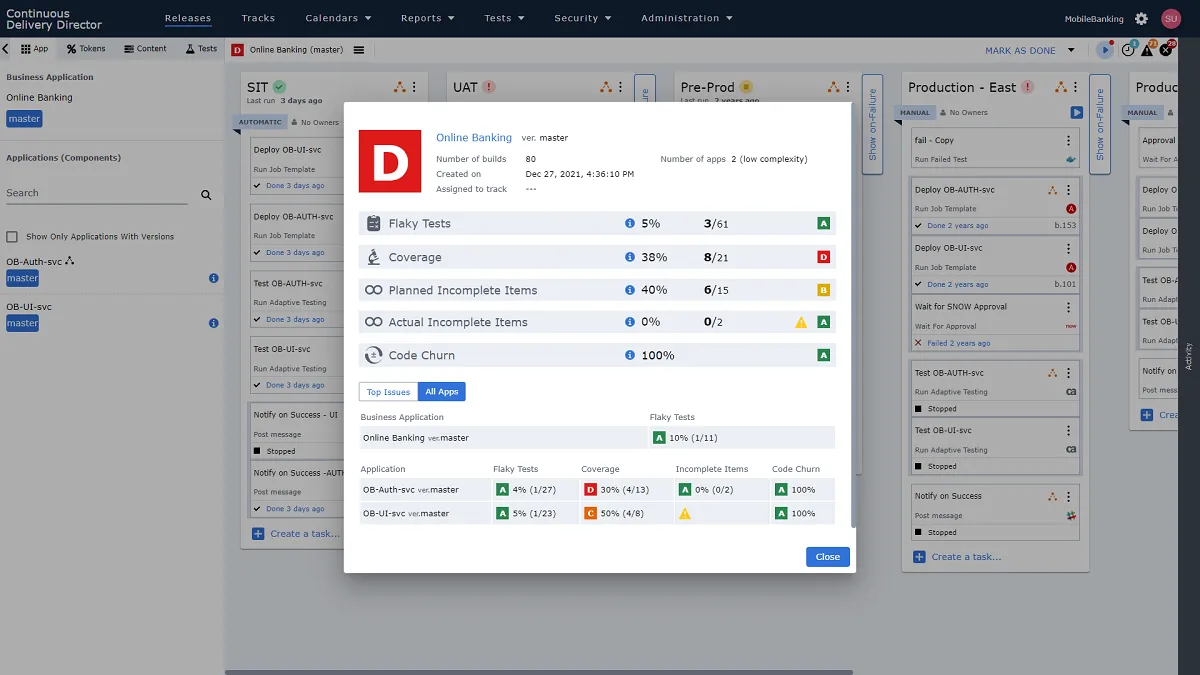The width and height of the screenshot is (1200, 675).
Task: Click the info icon beside Flaky Tests
Action: 630,224
